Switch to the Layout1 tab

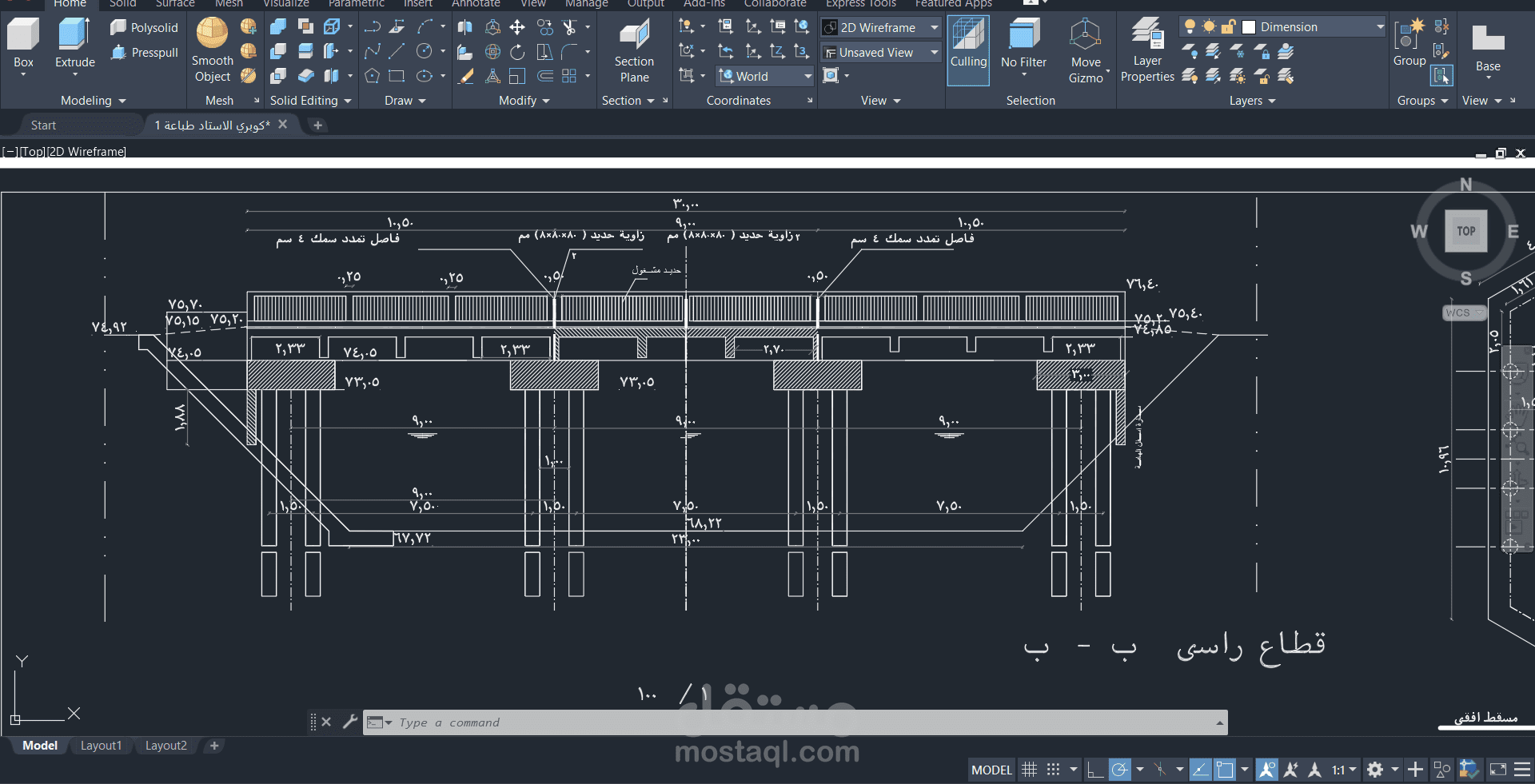[101, 746]
